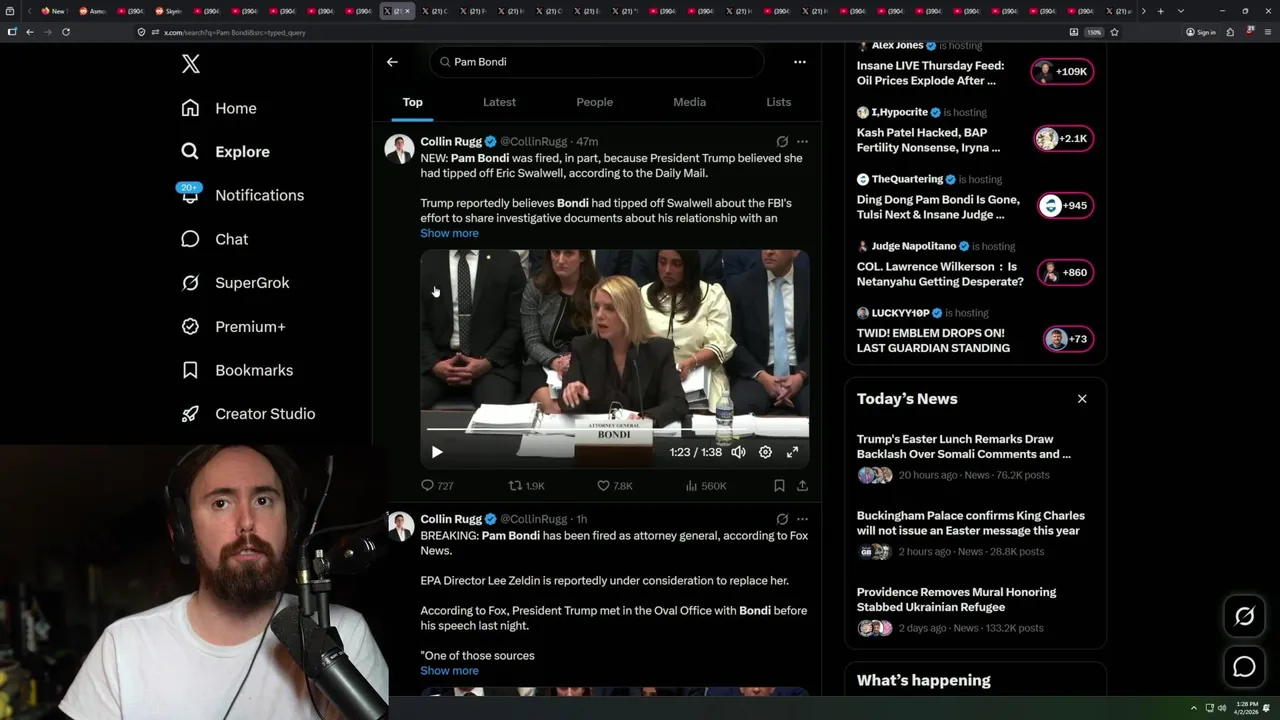Screen dimensions: 1280x720
Task: Seek in the video progress bar
Action: tap(614, 430)
